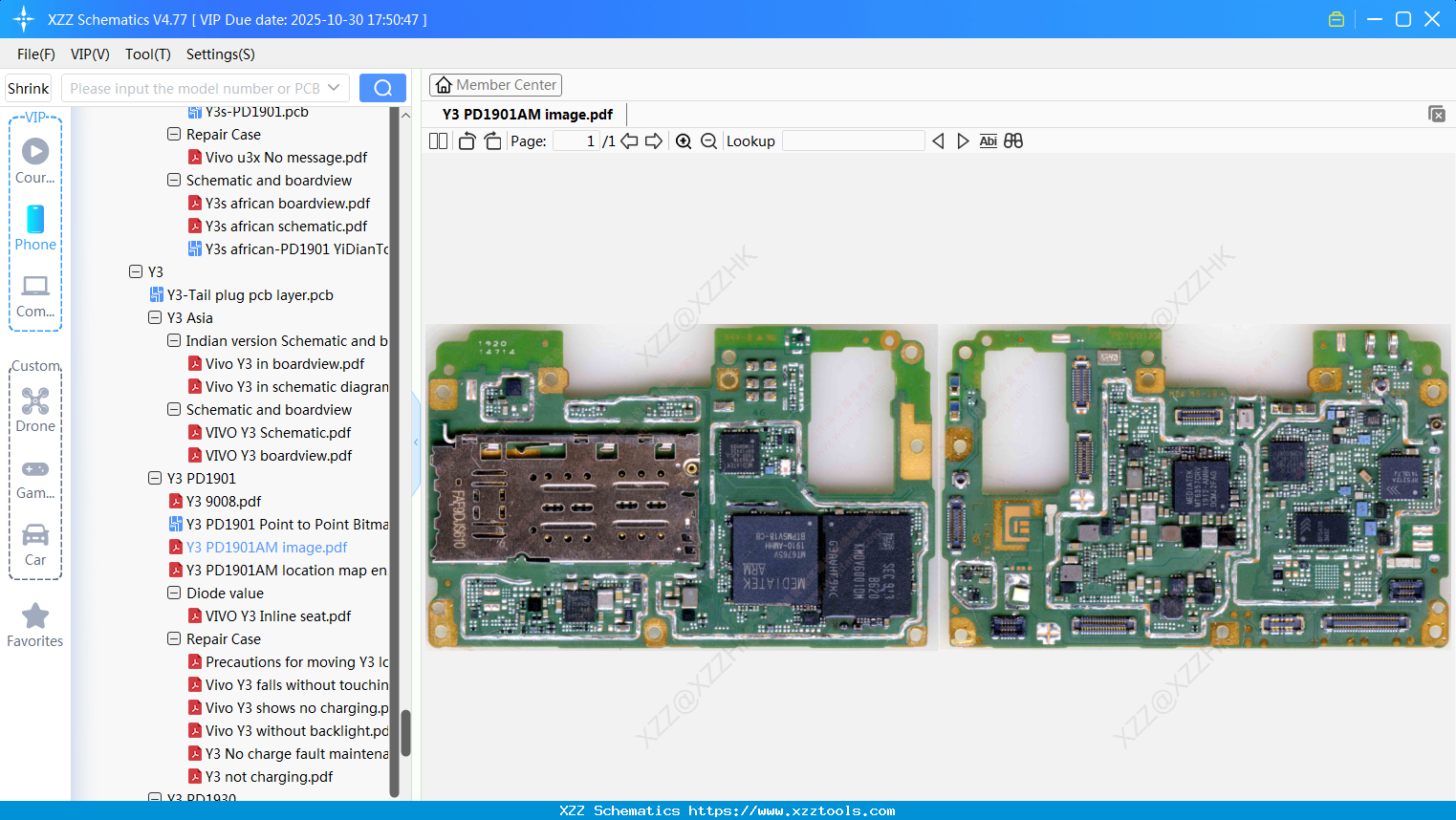
Task: Type in the Lookup search field
Action: [854, 140]
